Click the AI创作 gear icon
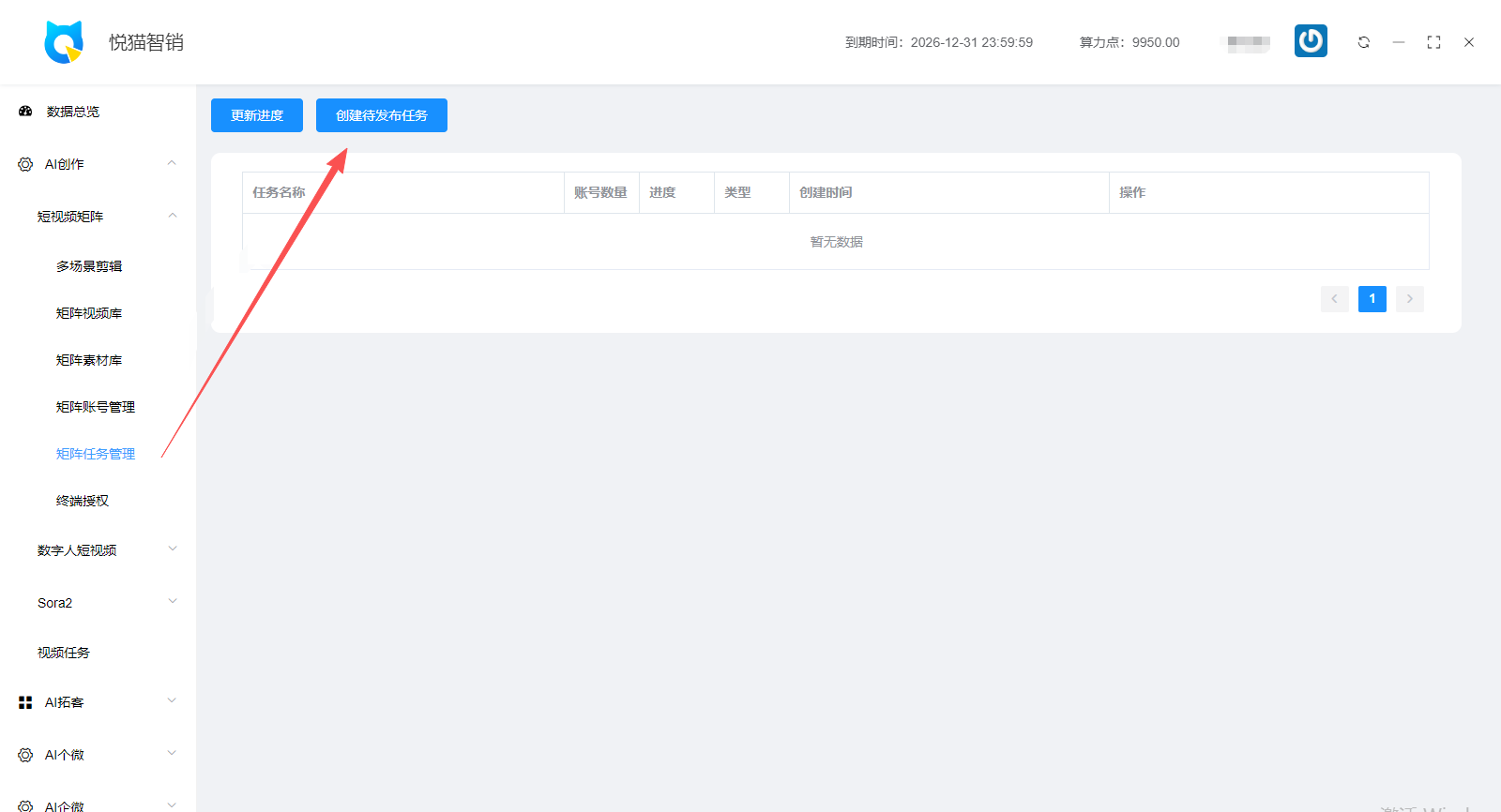Image resolution: width=1501 pixels, height=812 pixels. click(25, 164)
